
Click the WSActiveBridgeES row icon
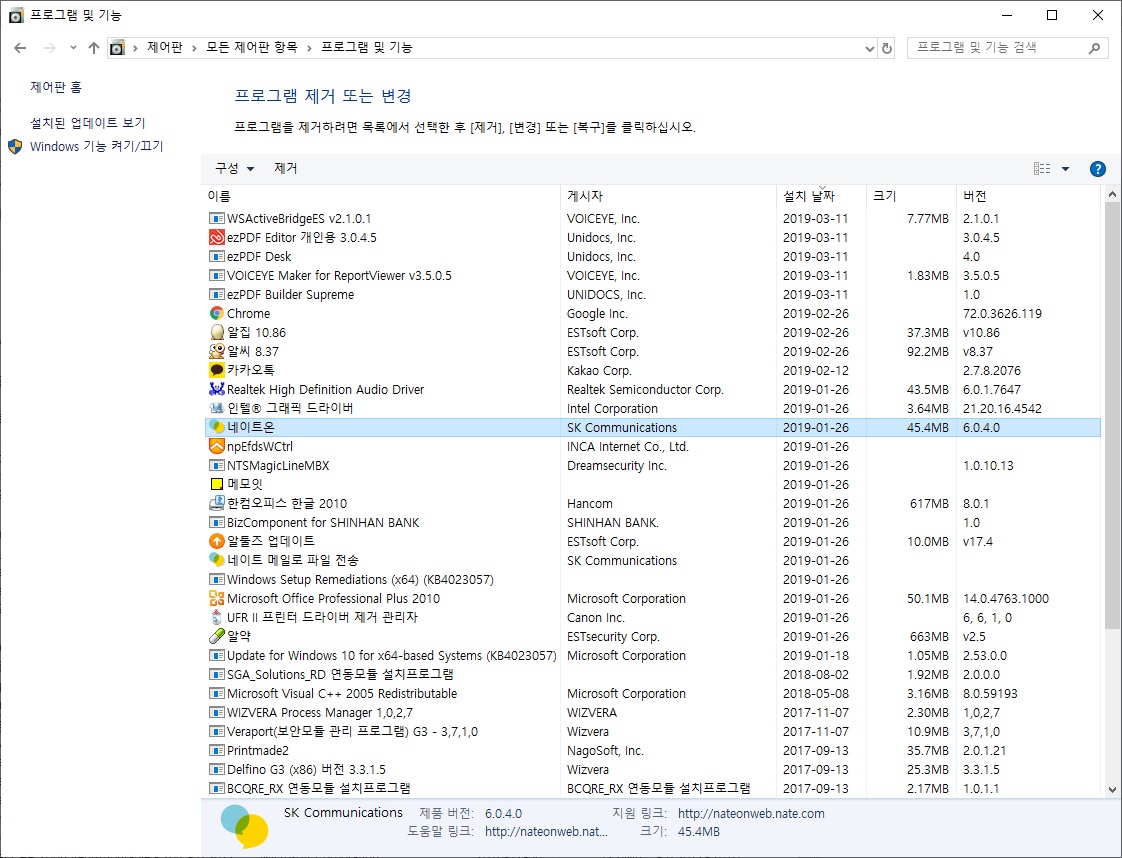pyautogui.click(x=217, y=218)
